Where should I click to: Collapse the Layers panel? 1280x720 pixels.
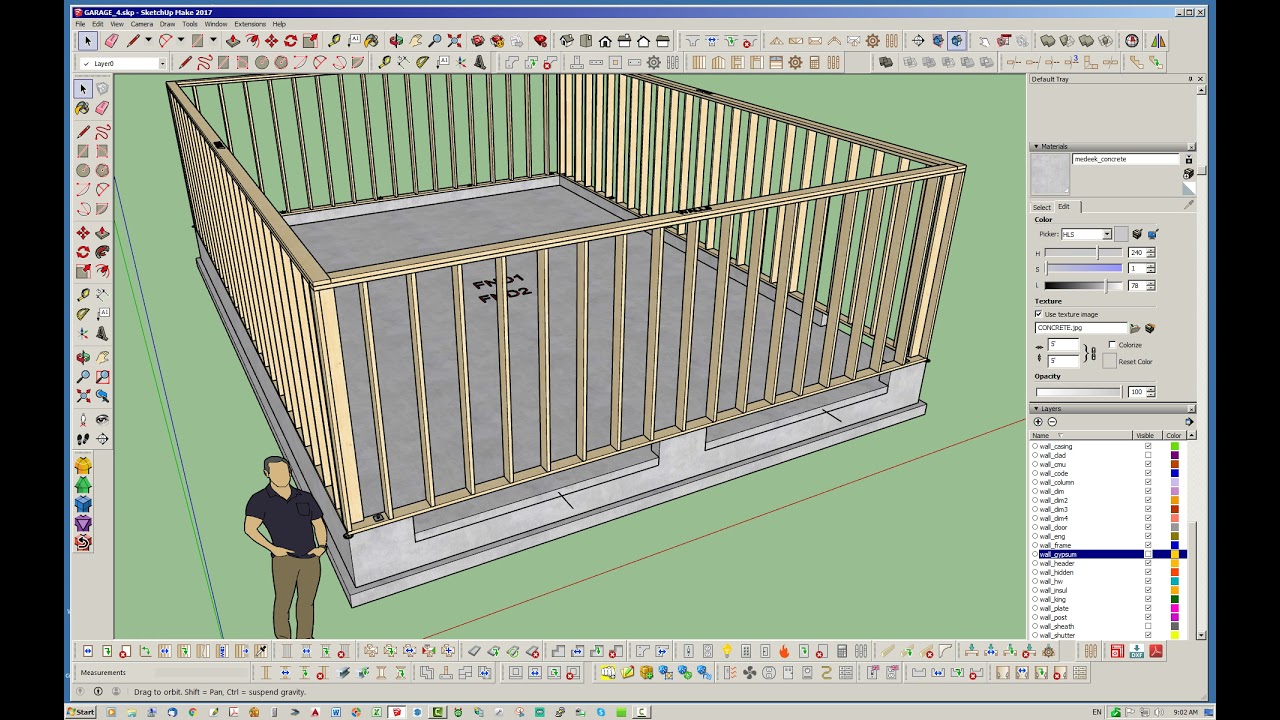[x=1036, y=409]
